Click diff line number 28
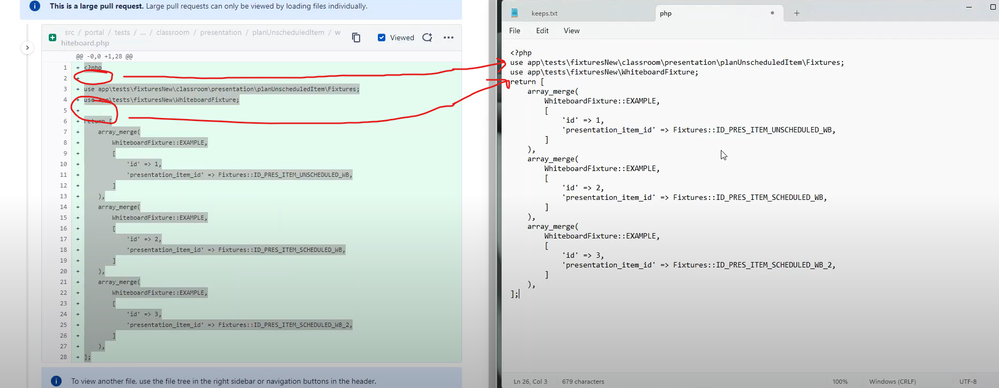 point(65,357)
